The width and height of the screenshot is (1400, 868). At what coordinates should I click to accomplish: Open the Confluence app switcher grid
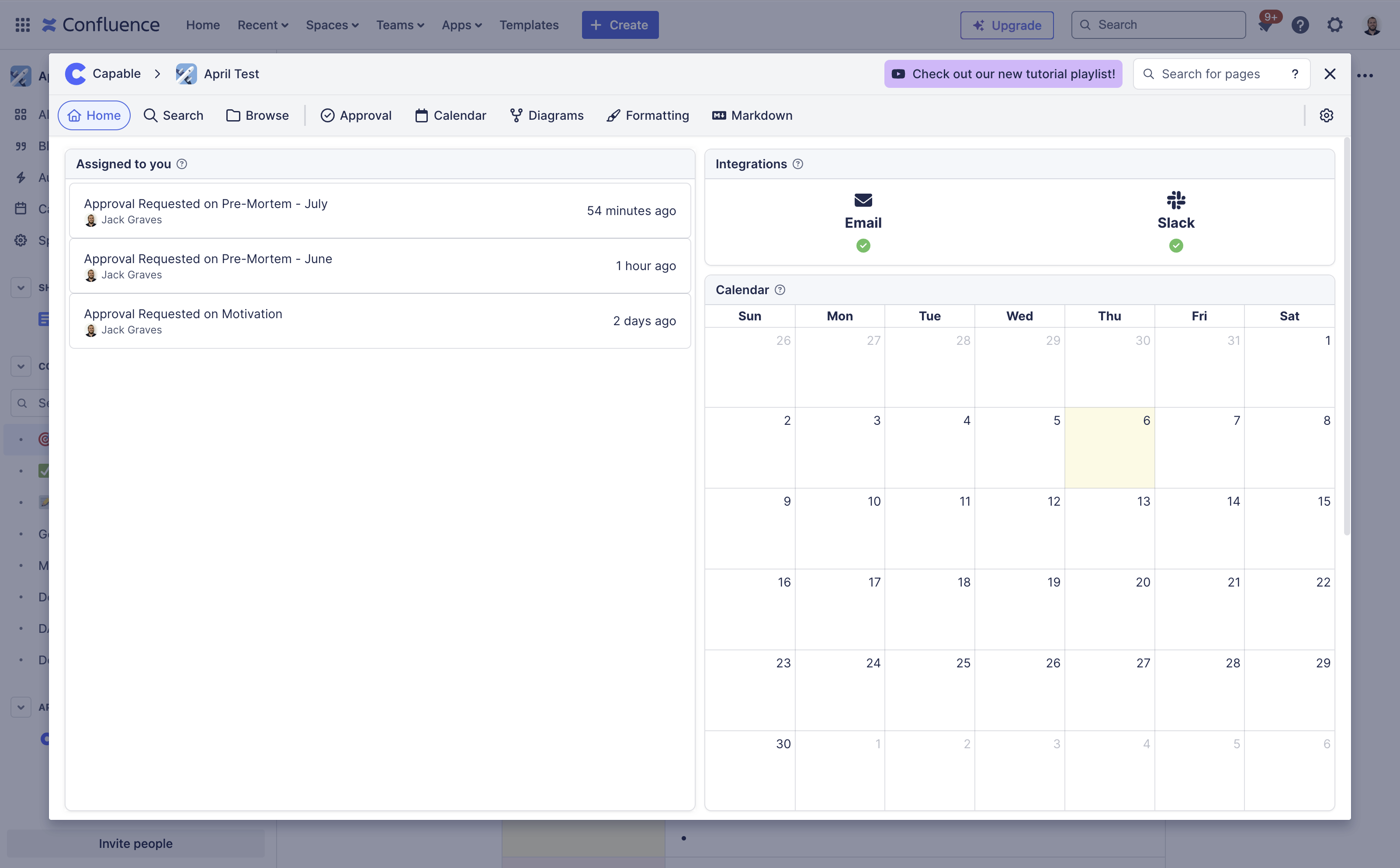[x=22, y=24]
